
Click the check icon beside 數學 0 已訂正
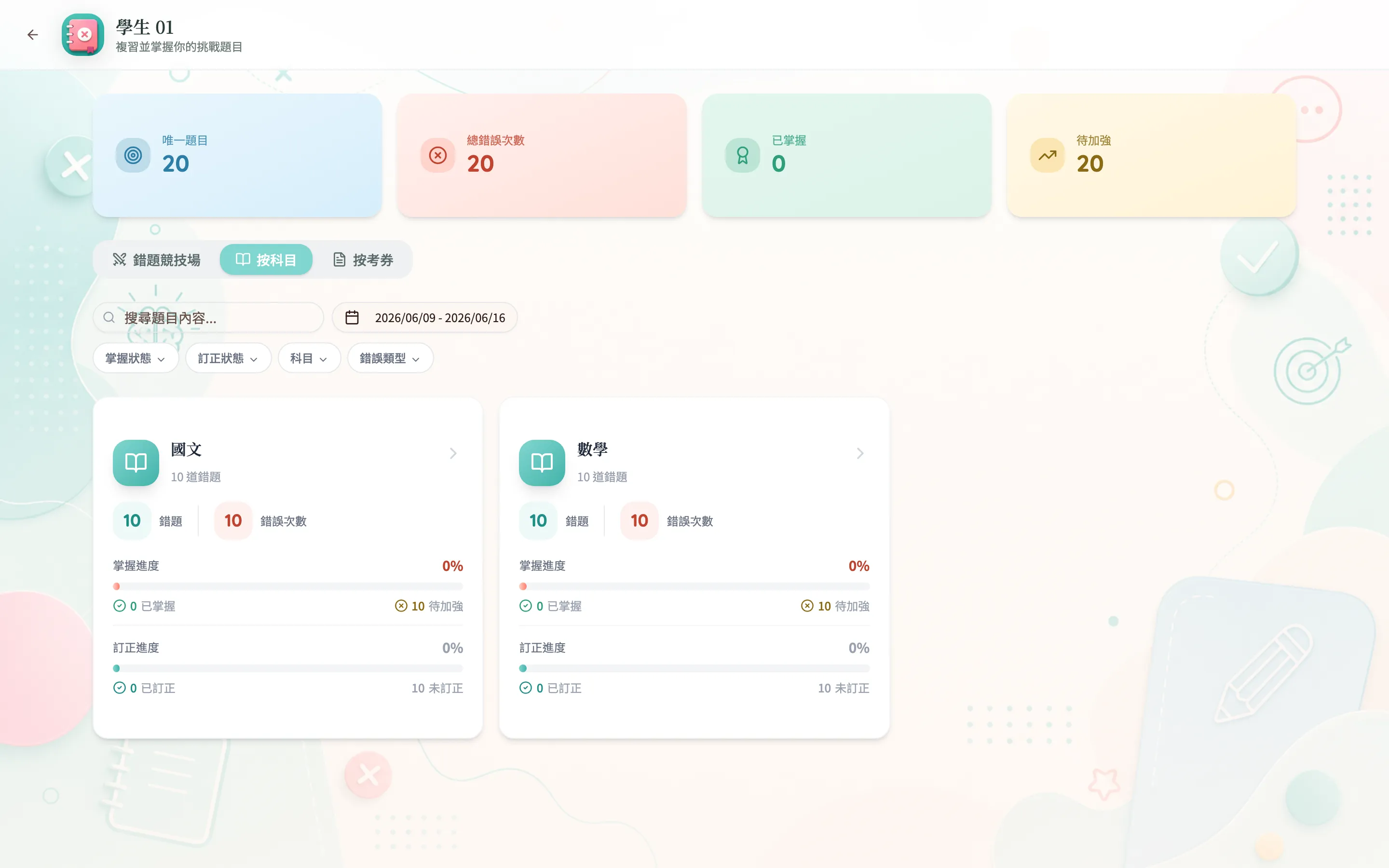click(x=525, y=688)
